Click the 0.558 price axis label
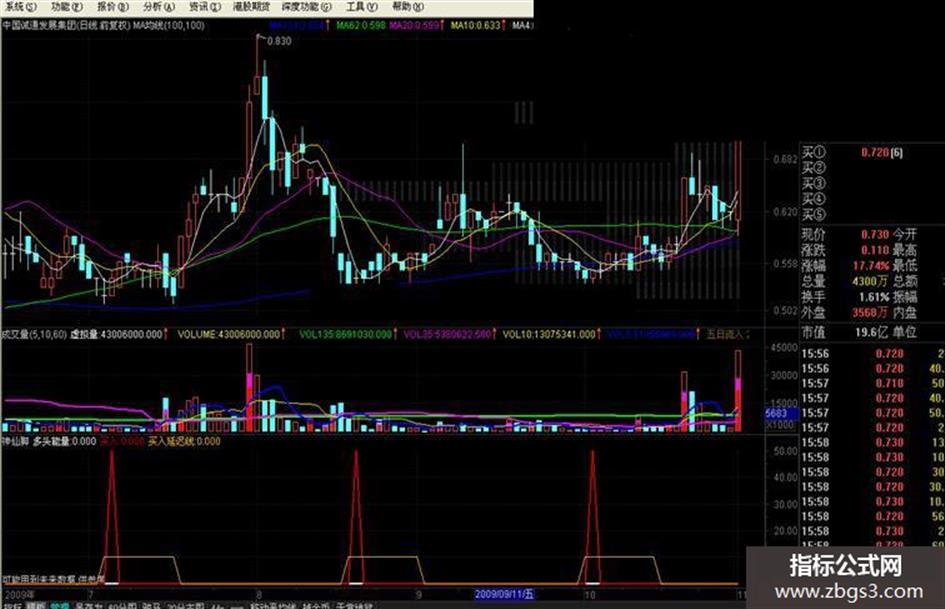The height and width of the screenshot is (609, 945). [x=785, y=263]
